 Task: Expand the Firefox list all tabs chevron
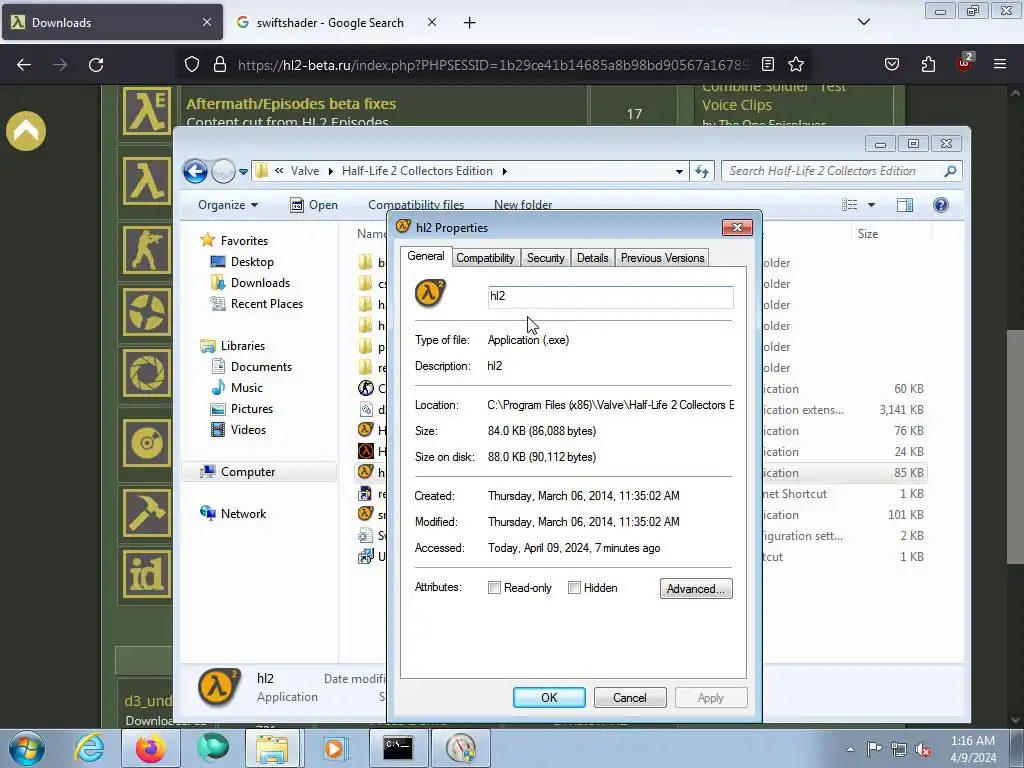(863, 22)
